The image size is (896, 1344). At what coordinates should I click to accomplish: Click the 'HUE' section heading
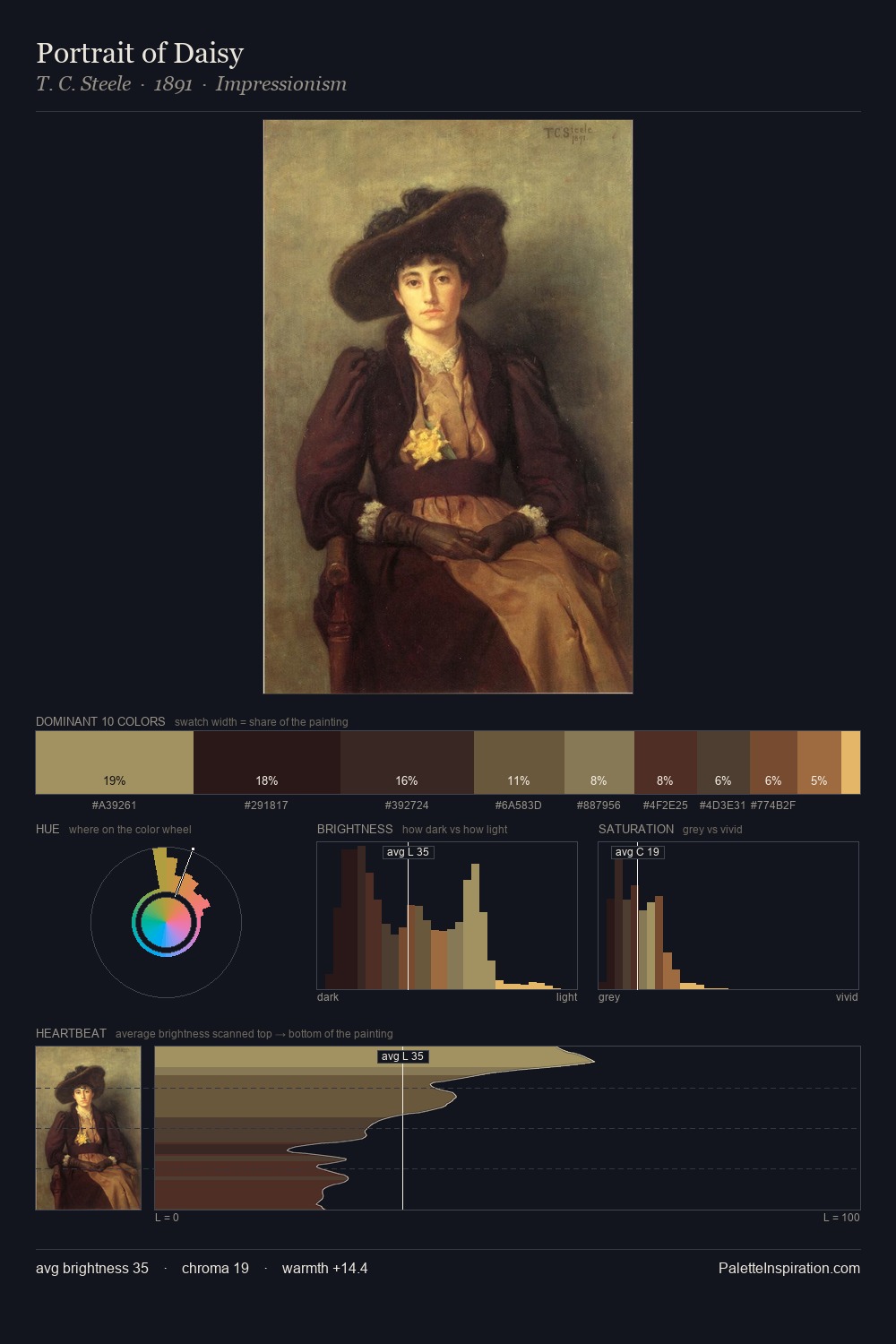coord(47,829)
